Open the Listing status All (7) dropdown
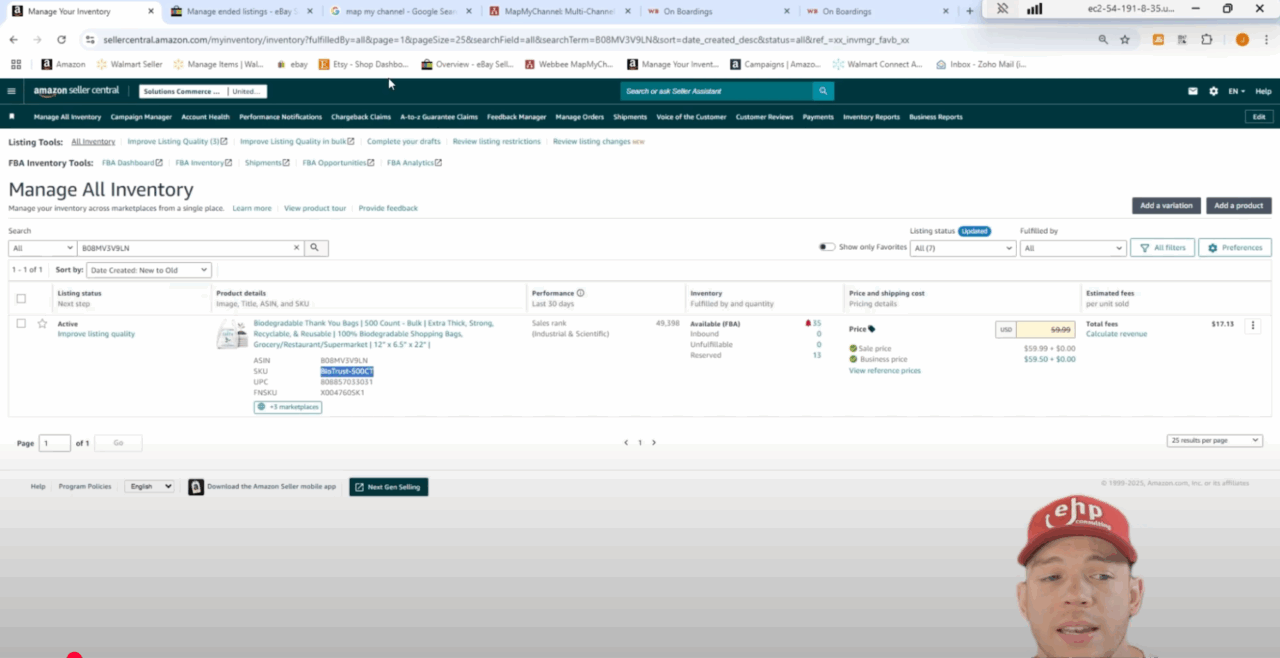1280x658 pixels. [x=962, y=248]
